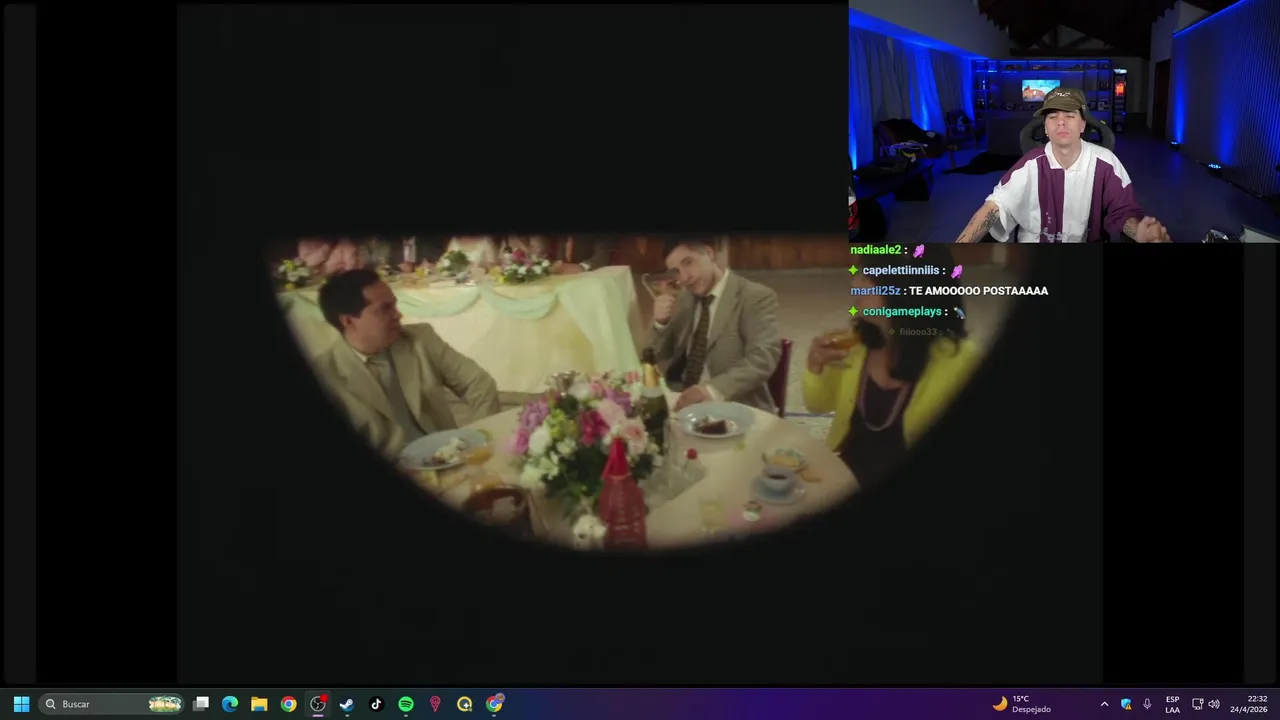The image size is (1280, 720).
Task: Click the microphone tray icon
Action: [x=1147, y=704]
